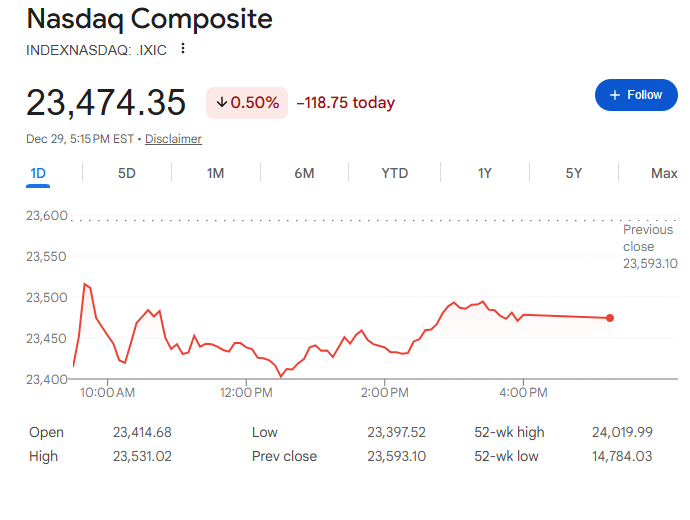Show the Max chart range
The width and height of the screenshot is (690, 520).
664,173
